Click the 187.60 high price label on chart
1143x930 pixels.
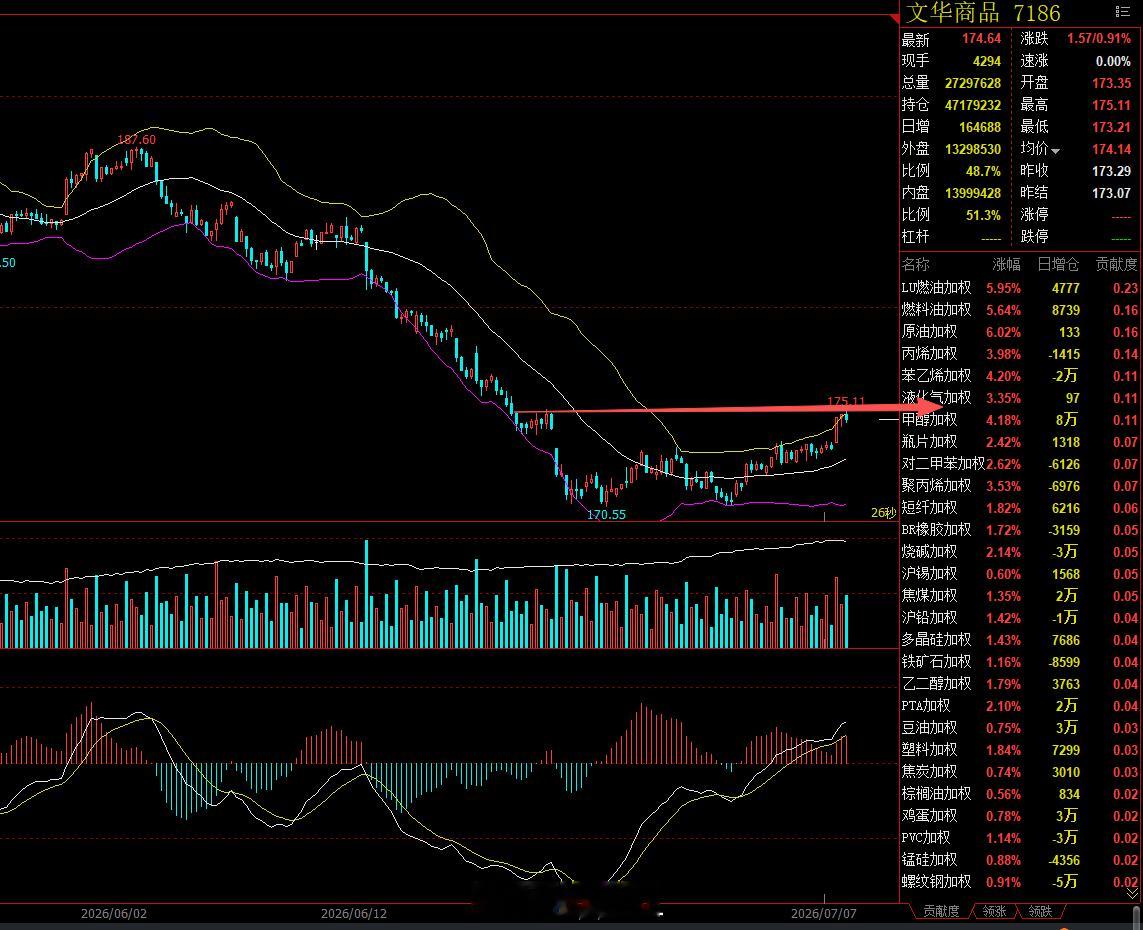click(136, 139)
